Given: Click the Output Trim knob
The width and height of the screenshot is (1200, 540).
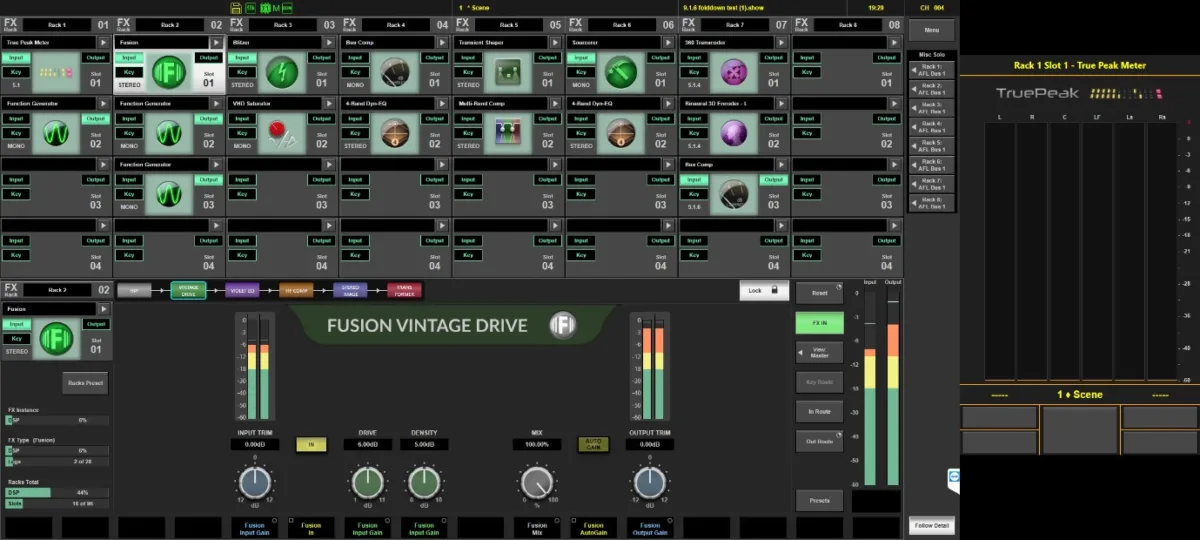Looking at the screenshot, I should click(649, 483).
